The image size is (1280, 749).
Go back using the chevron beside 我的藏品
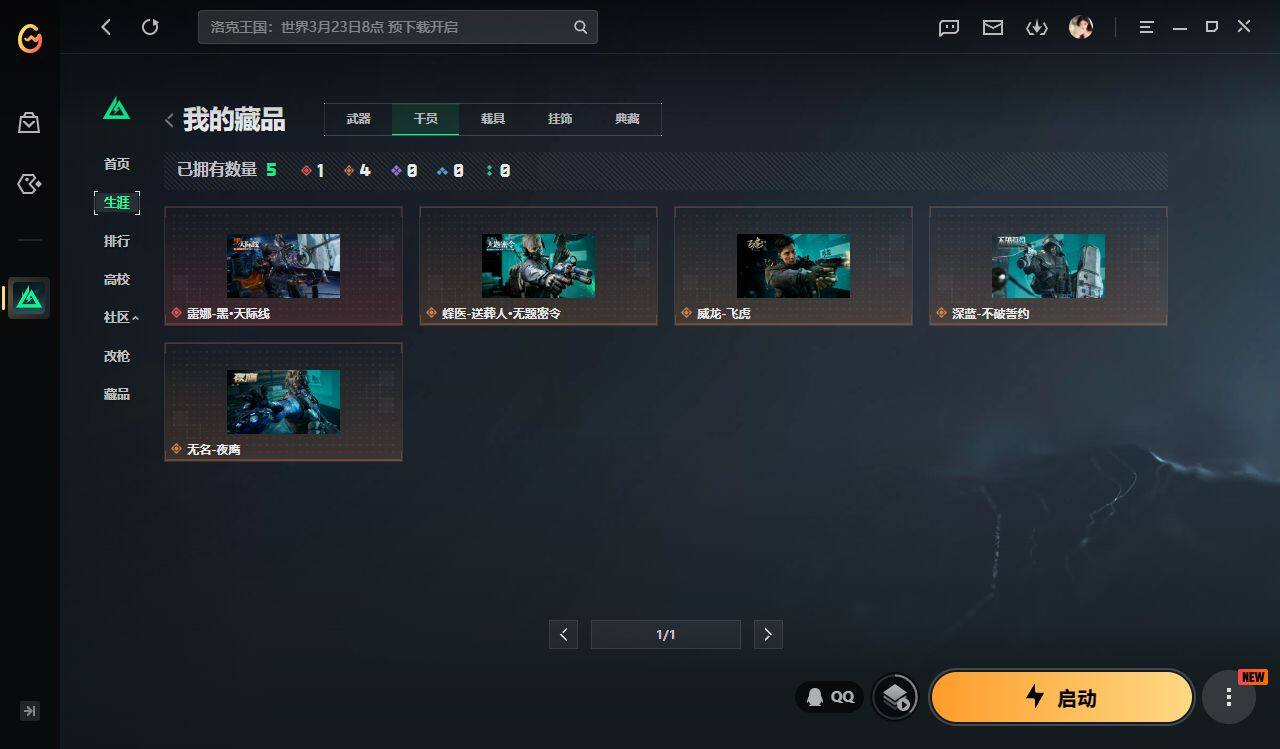click(x=169, y=121)
